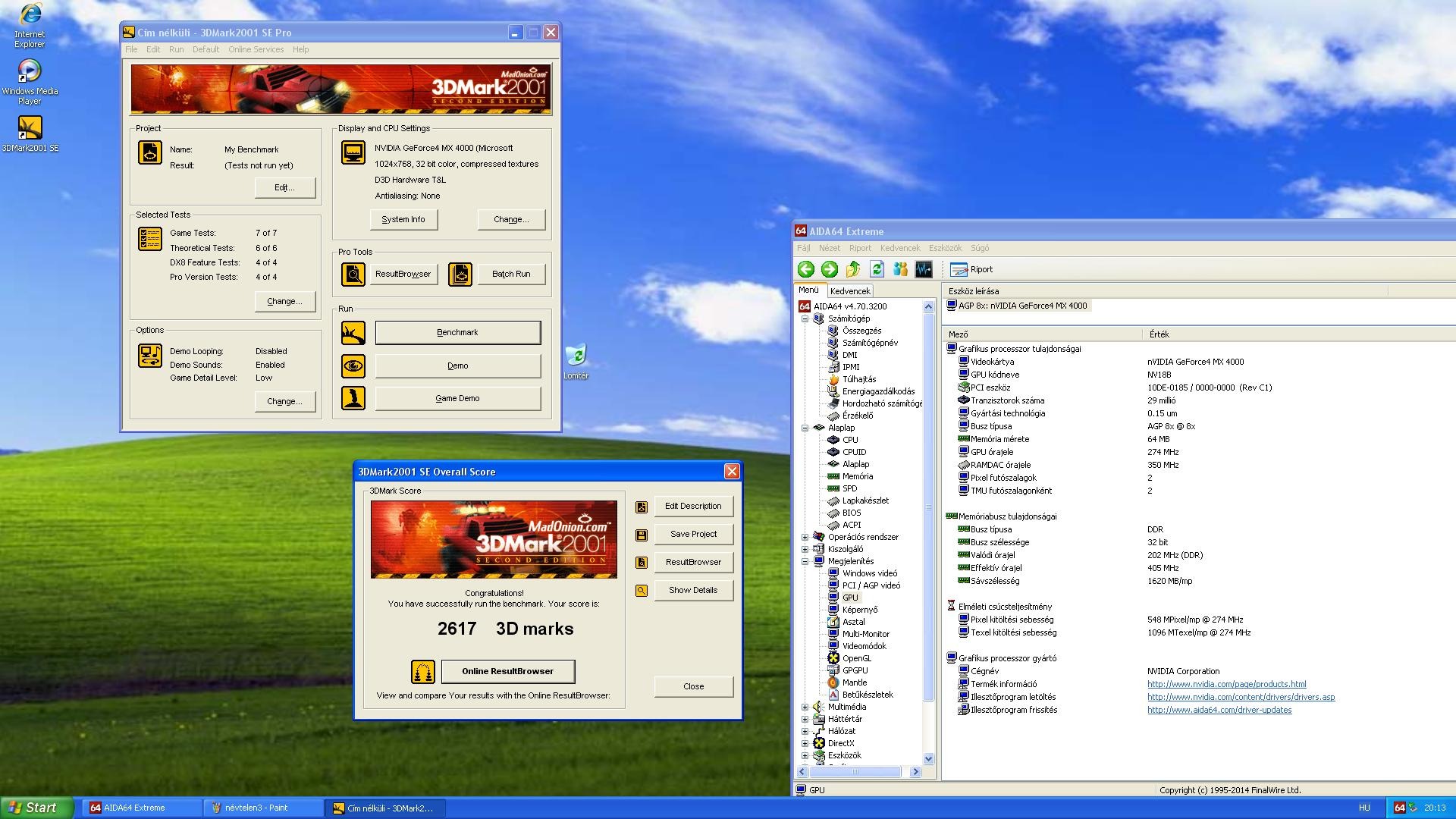Screen dimensions: 1456x819
Task: Switch to the Kedvencek tab
Action: coord(849,291)
